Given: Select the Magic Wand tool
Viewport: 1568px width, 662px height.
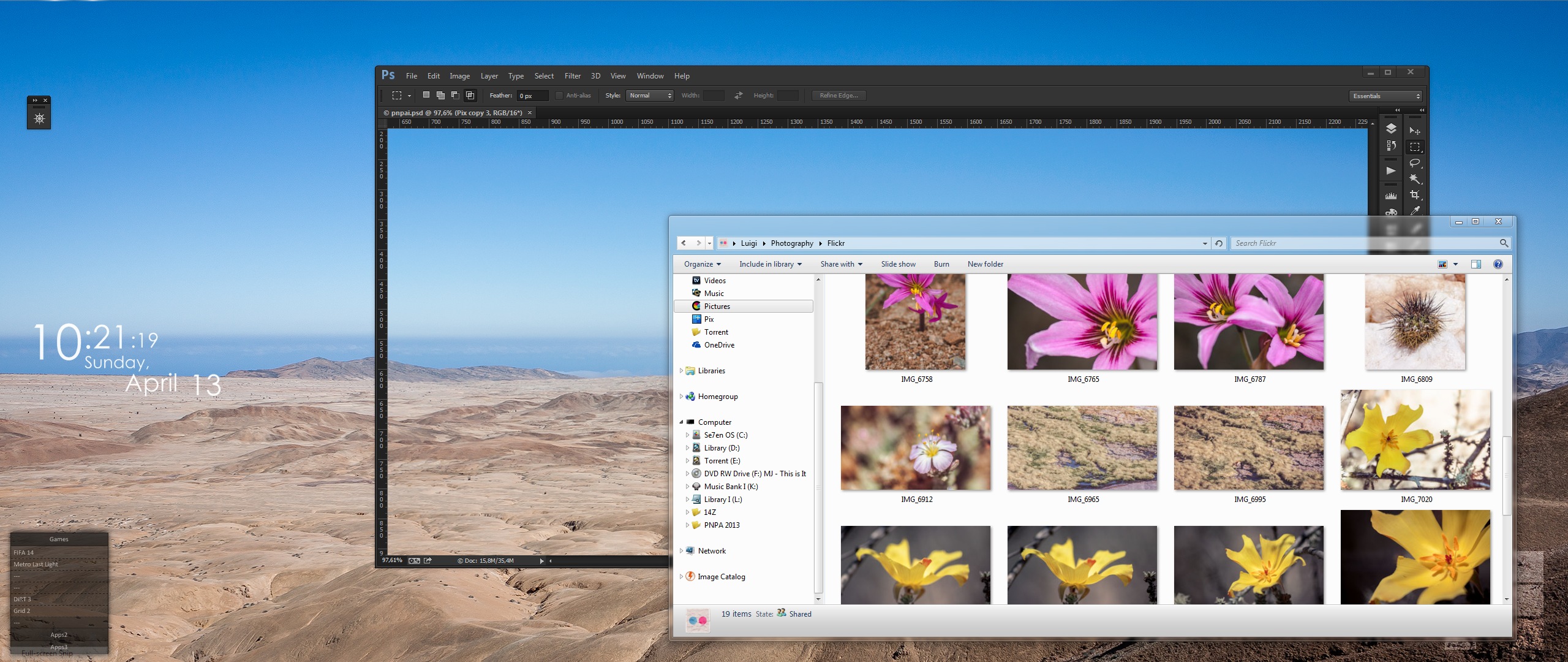Looking at the screenshot, I should 1414,179.
